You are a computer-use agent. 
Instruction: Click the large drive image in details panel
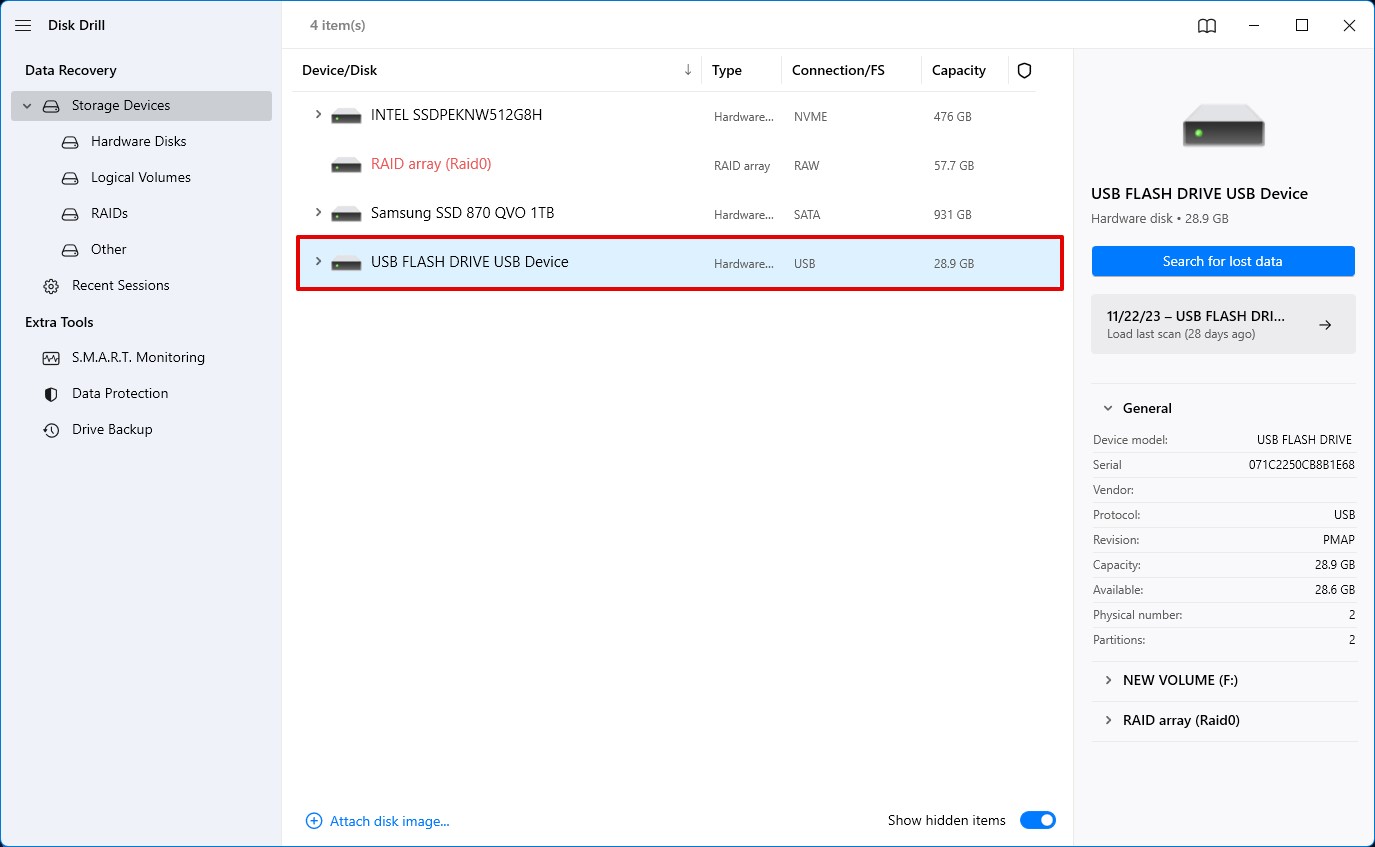[1223, 126]
